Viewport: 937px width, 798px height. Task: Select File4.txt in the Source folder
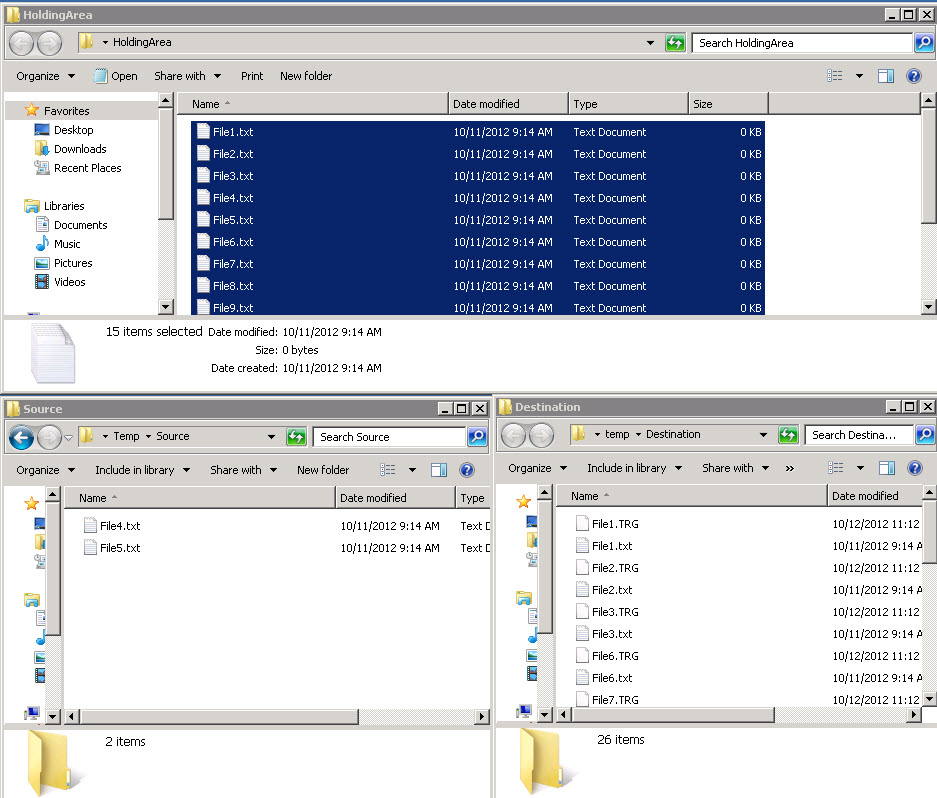point(120,526)
